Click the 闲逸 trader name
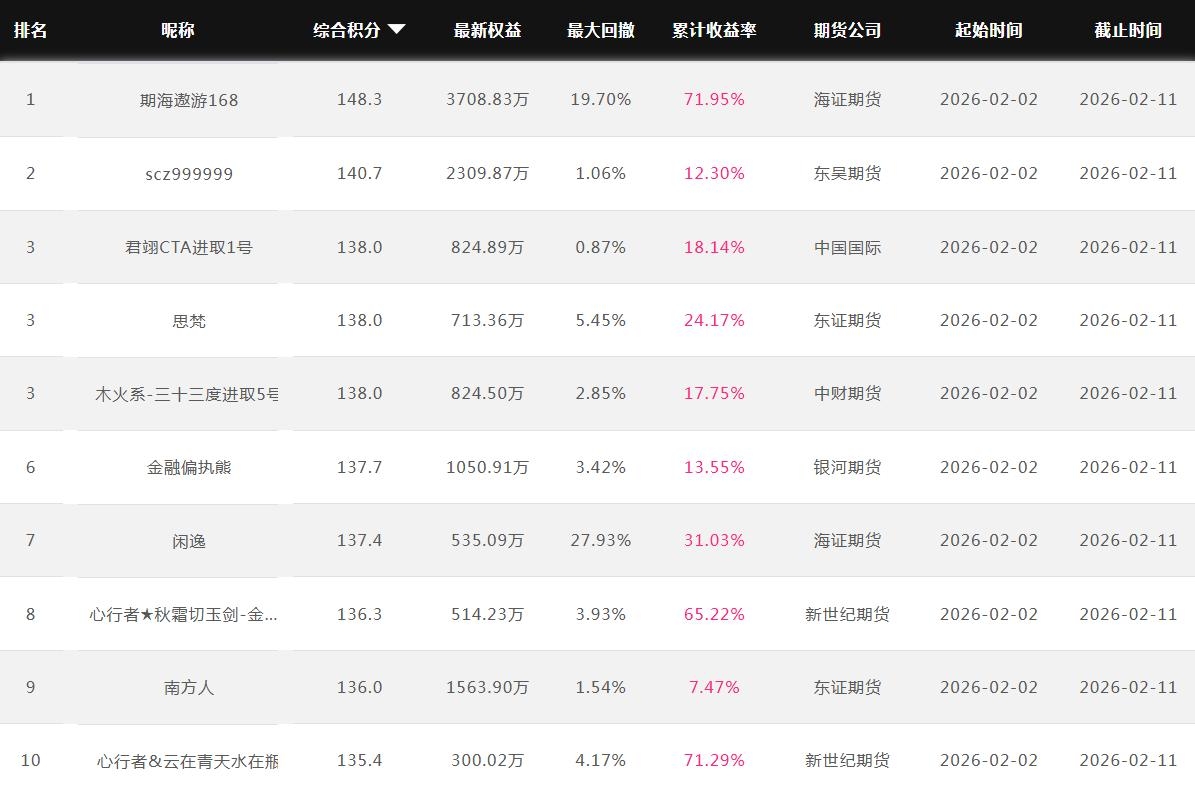 (189, 541)
